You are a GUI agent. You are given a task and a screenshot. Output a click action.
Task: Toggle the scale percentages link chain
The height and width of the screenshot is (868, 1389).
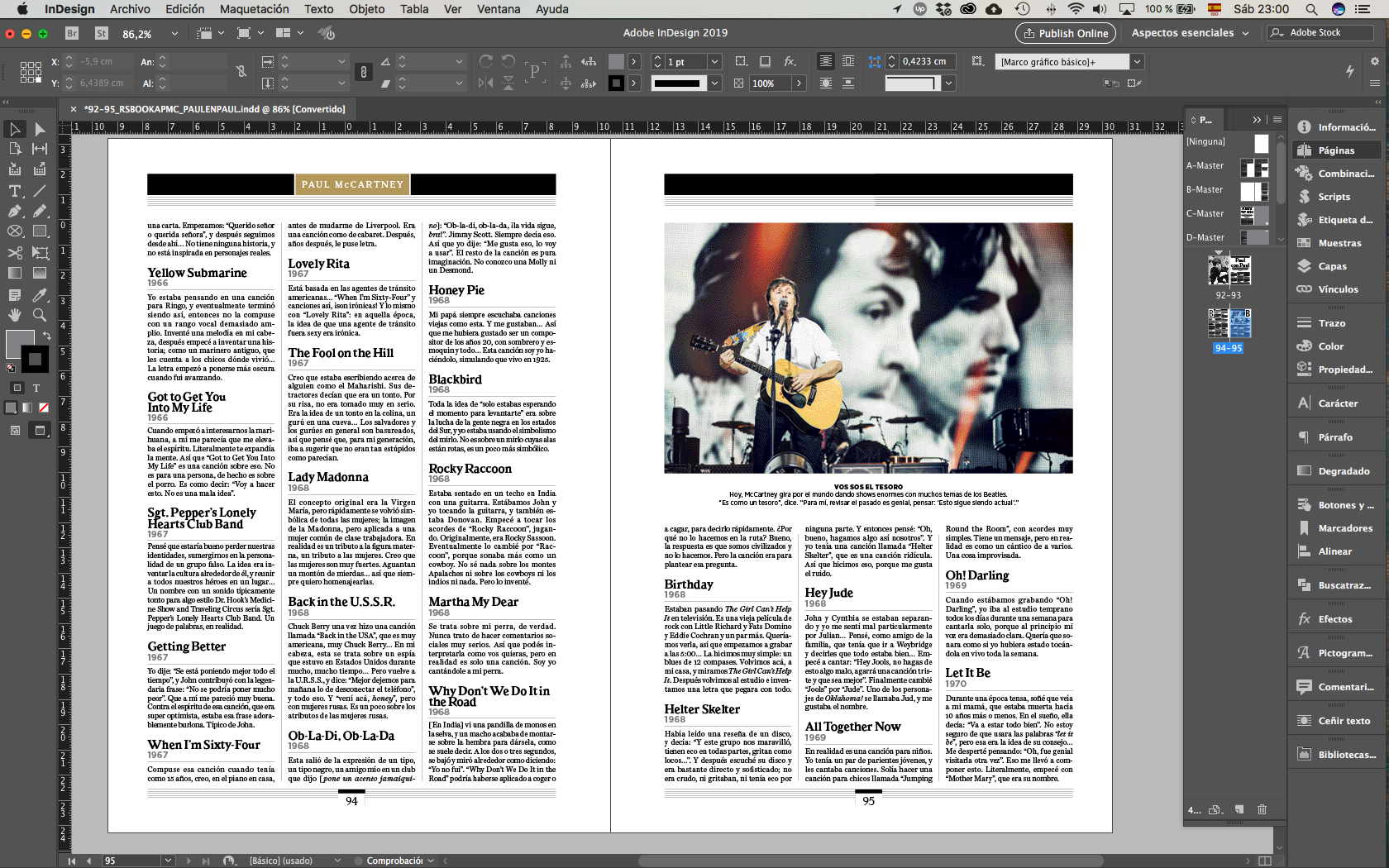point(363,72)
